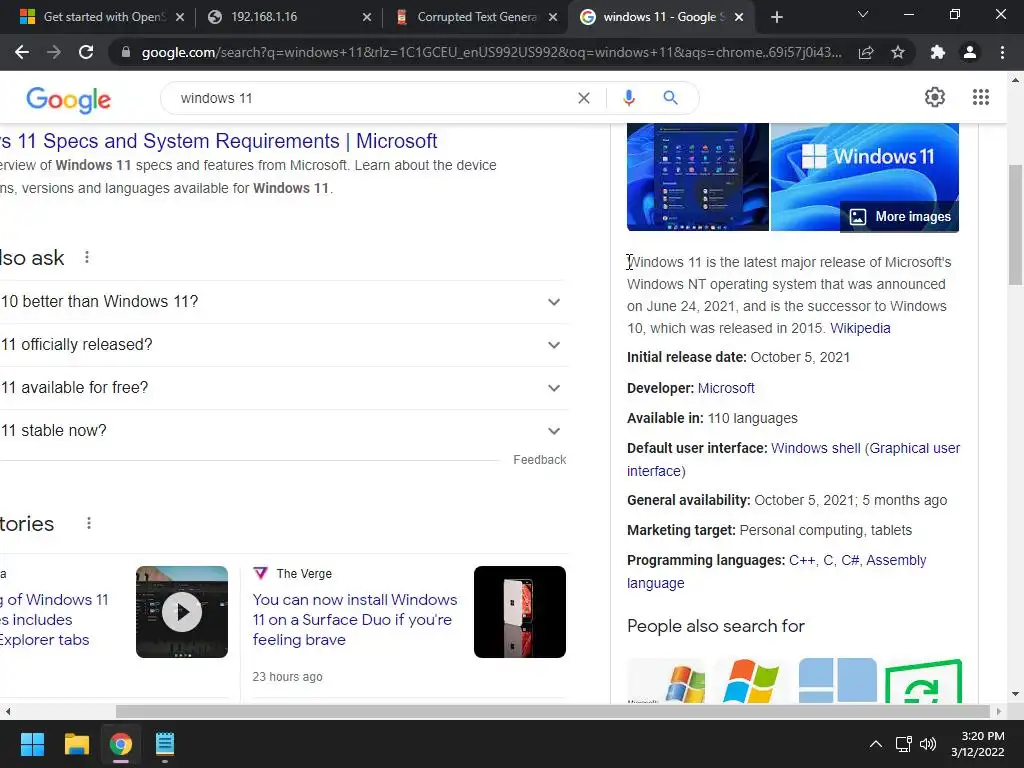Open options next to People also ask
This screenshot has height=768, width=1024.
[x=87, y=257]
